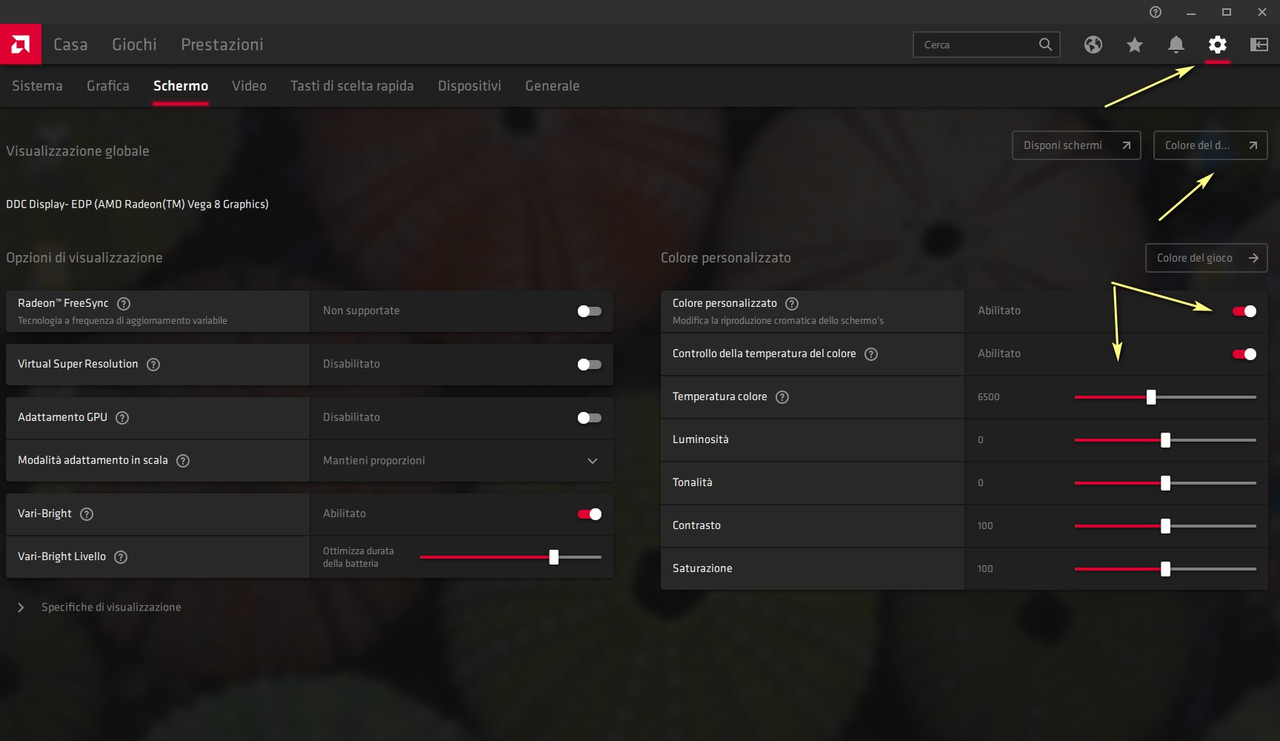Click the search magnifier icon

pyautogui.click(x=1045, y=45)
